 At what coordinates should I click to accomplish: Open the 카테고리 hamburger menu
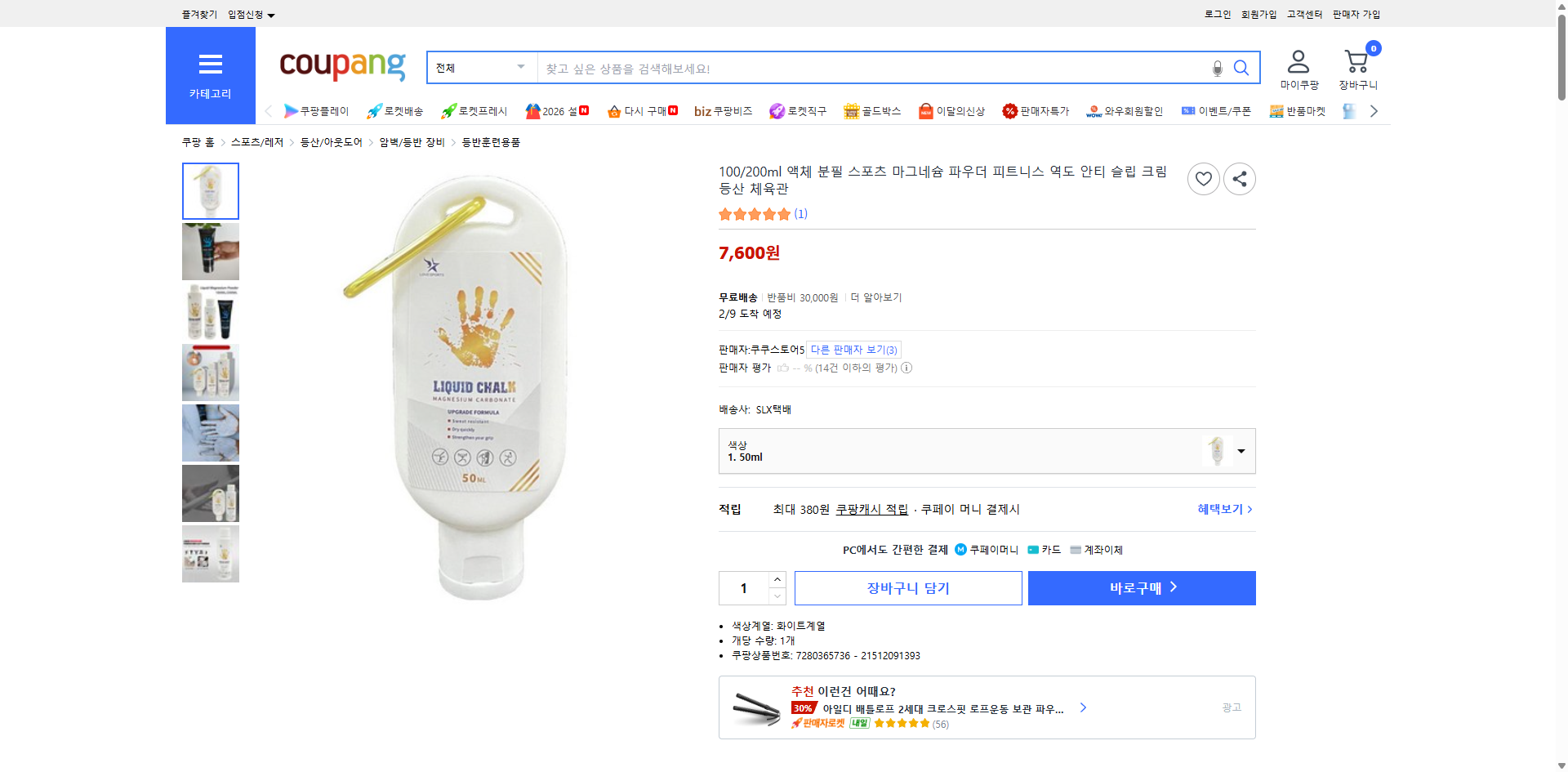210,65
